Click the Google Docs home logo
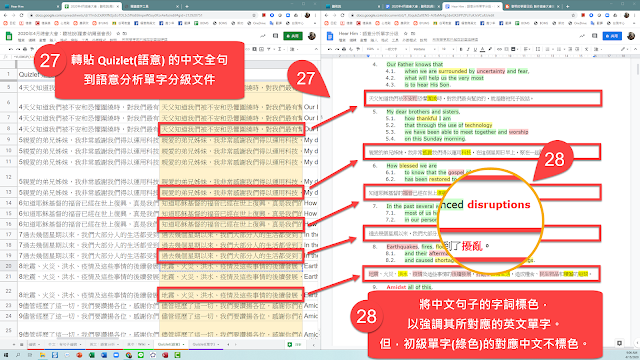The height and width of the screenshot is (360, 640). 330,36
